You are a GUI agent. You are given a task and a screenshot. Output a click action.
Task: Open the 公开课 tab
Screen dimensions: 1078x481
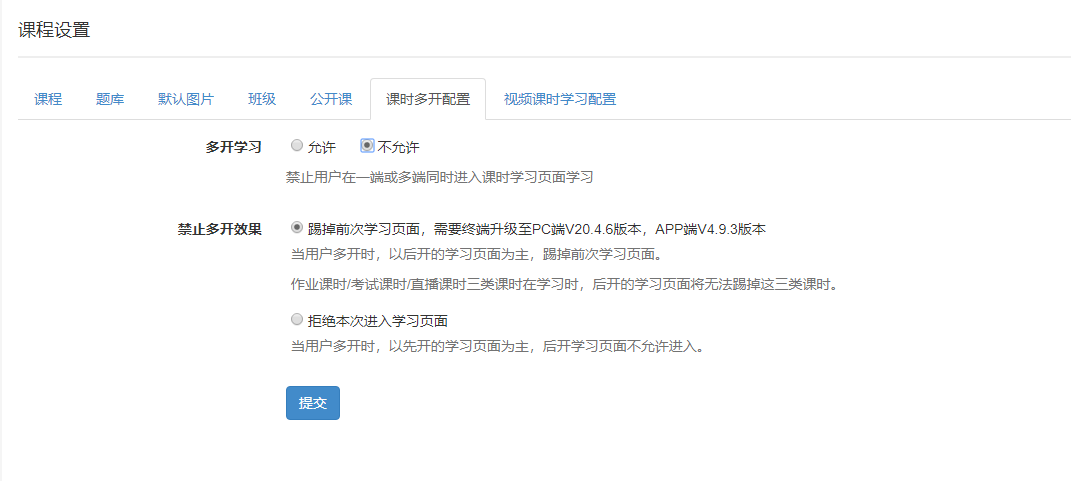coord(331,99)
